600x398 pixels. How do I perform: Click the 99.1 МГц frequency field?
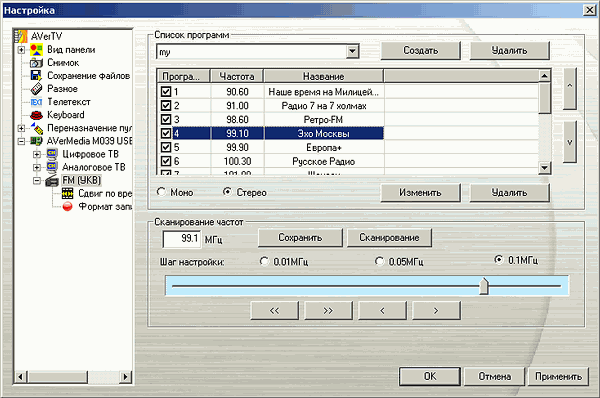[x=182, y=239]
